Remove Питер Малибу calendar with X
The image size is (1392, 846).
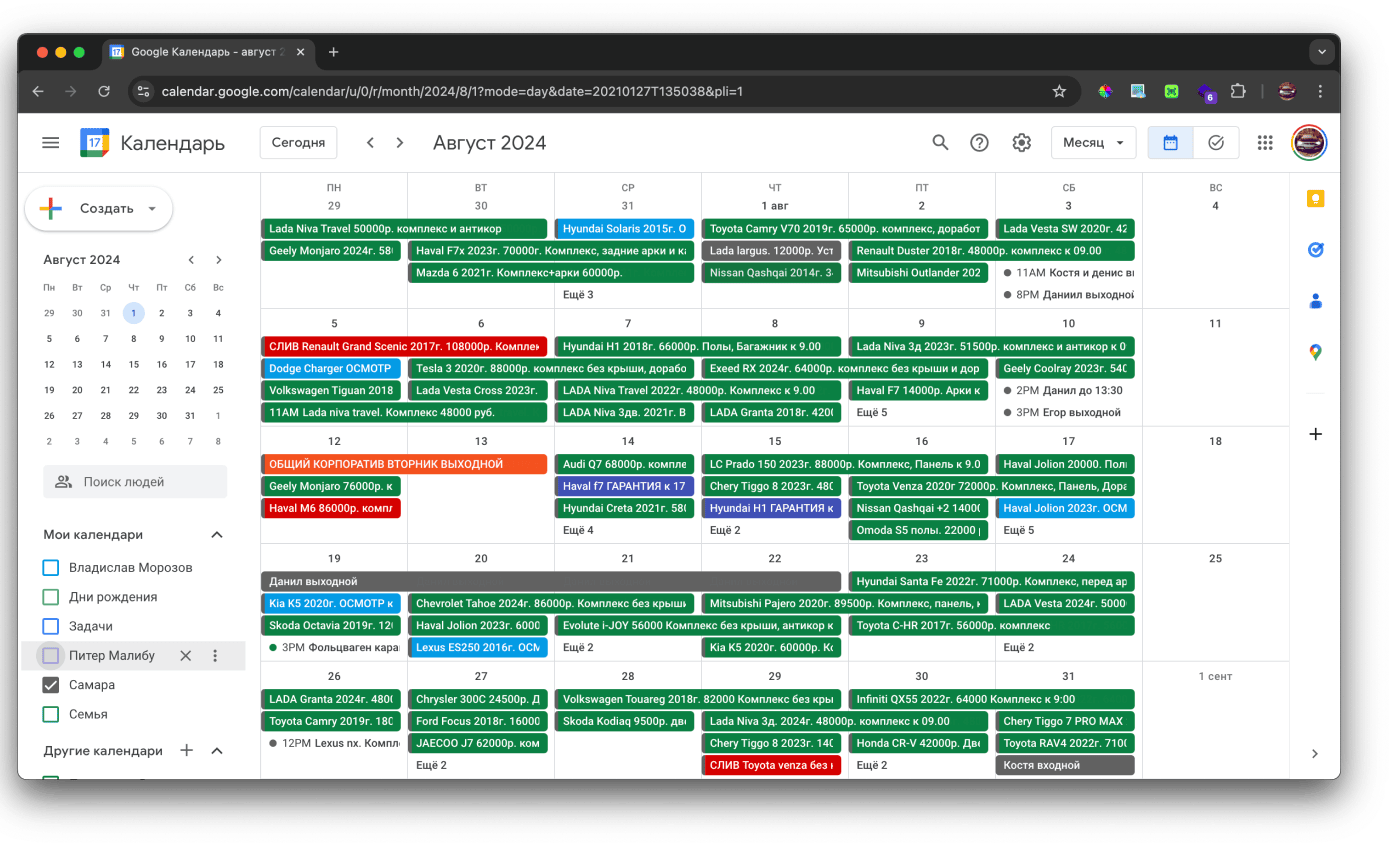click(185, 656)
